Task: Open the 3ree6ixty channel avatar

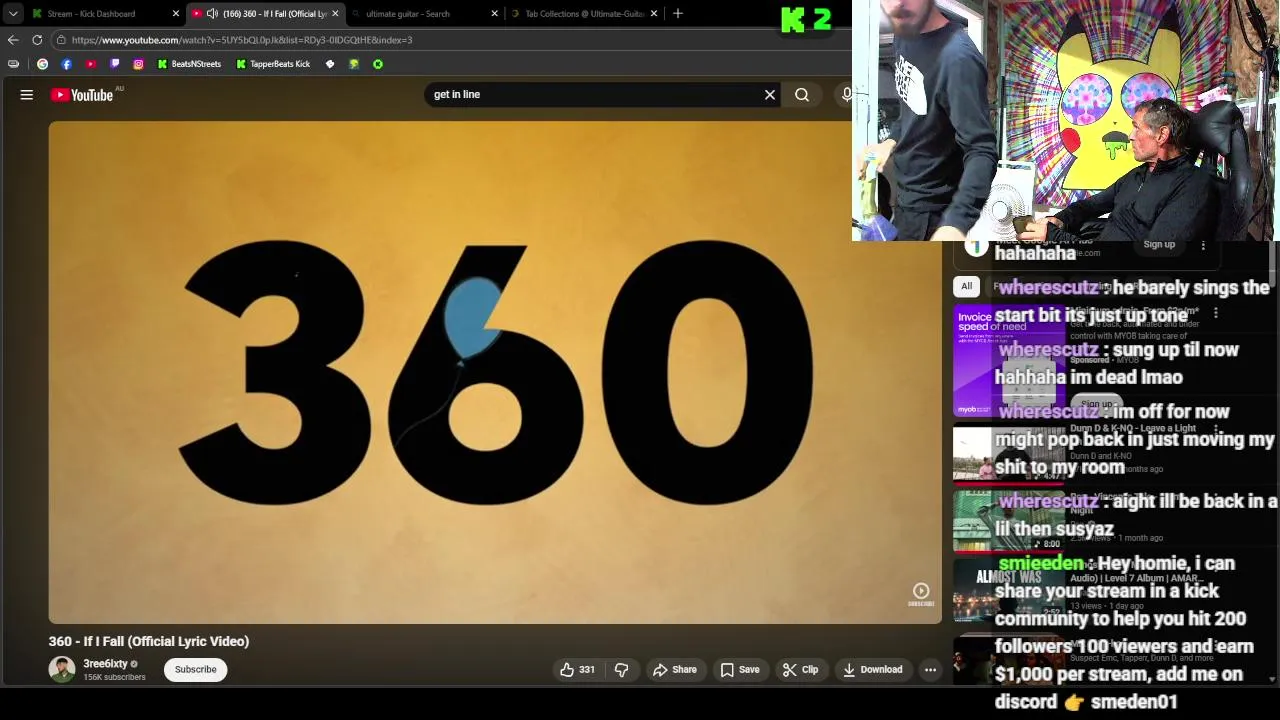Action: [x=62, y=670]
